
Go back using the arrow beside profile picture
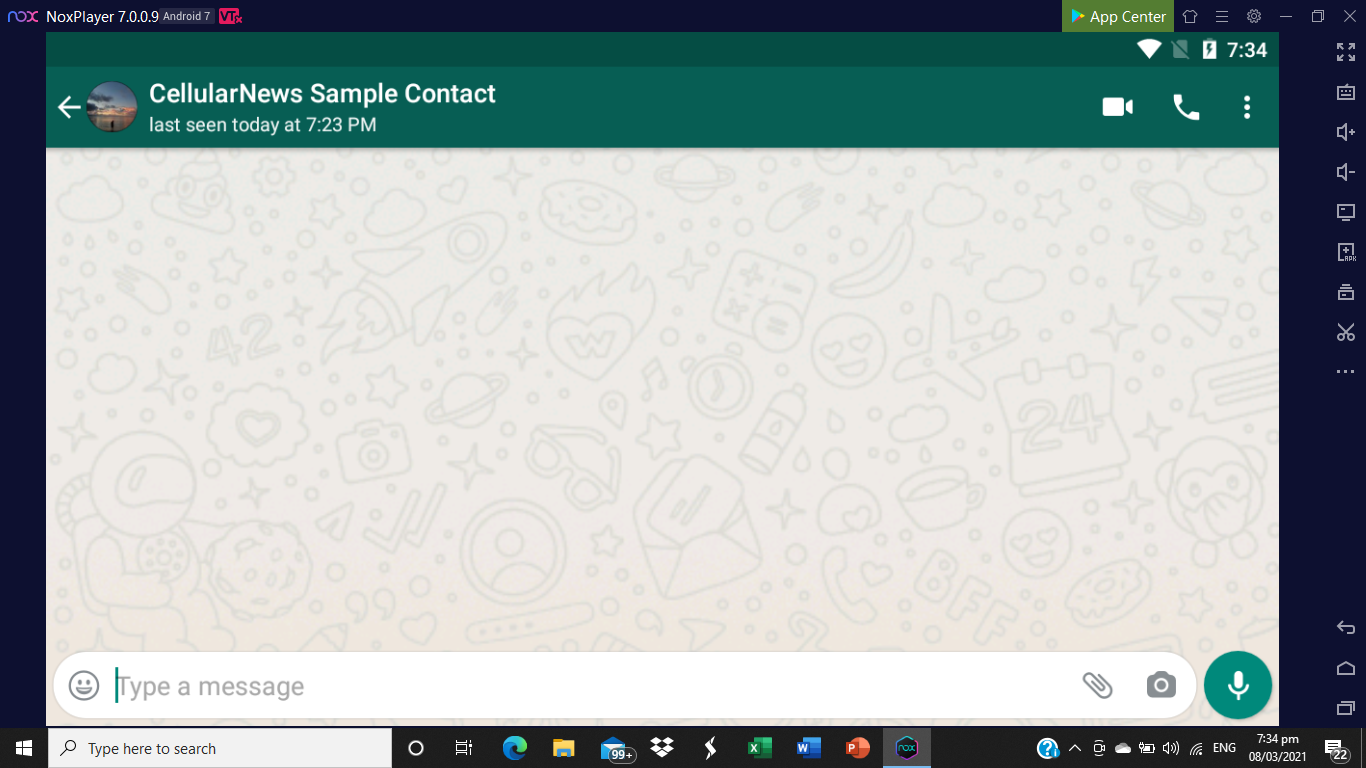pos(69,107)
